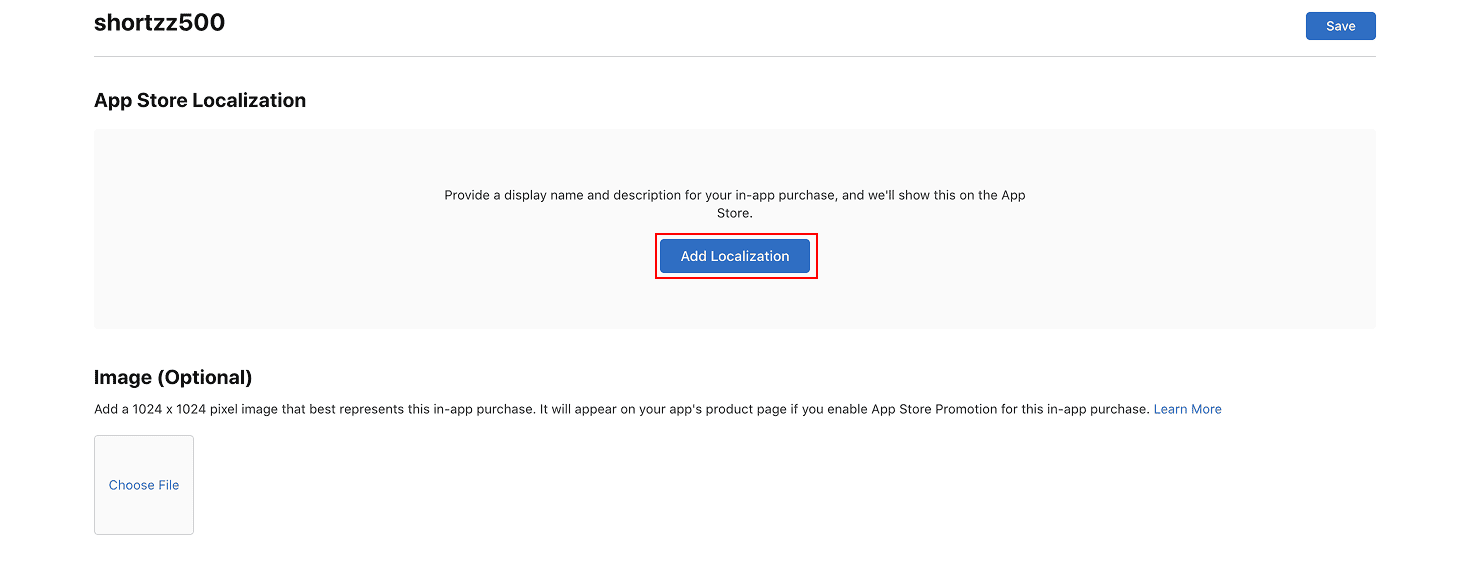The image size is (1470, 572).
Task: Start adding a display name via Add Localization
Action: click(735, 256)
